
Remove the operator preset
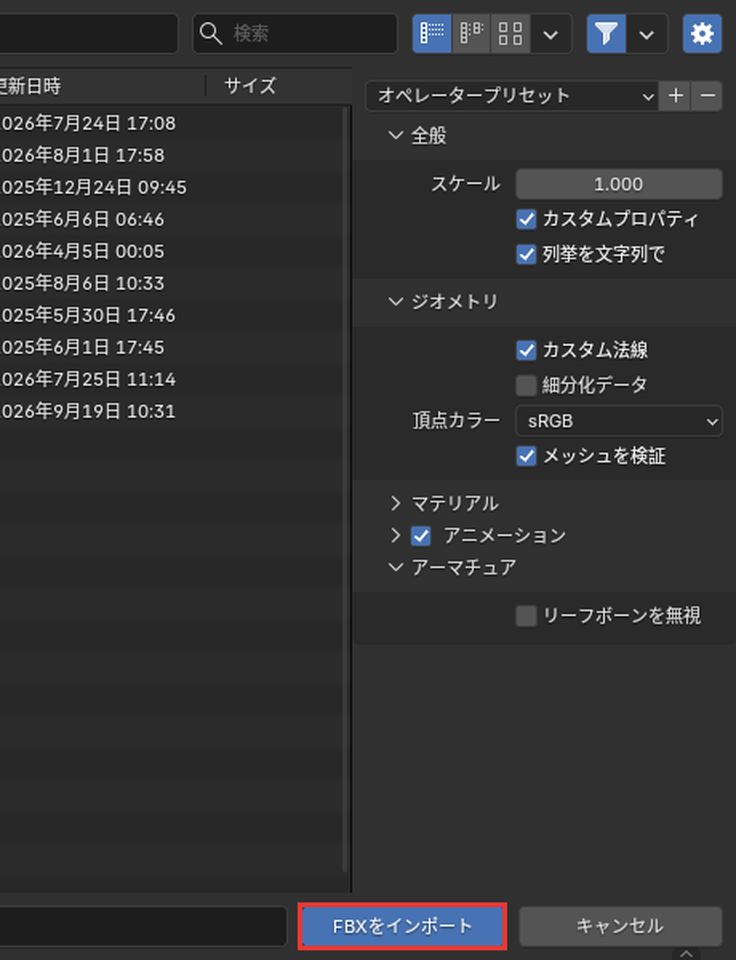coord(707,96)
